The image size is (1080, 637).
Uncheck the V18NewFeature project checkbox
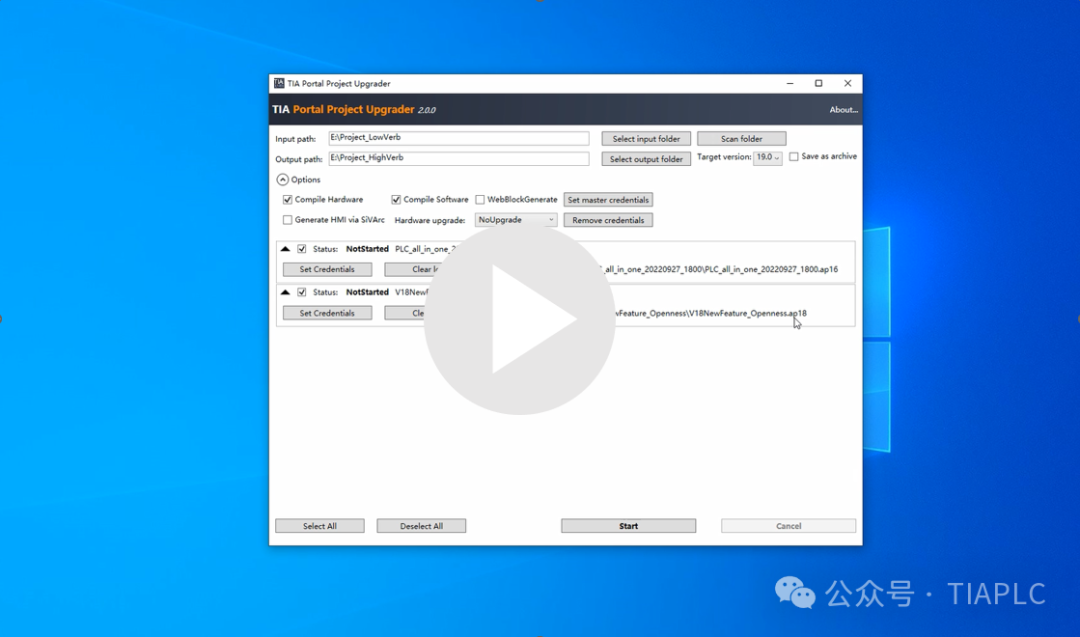(x=302, y=292)
